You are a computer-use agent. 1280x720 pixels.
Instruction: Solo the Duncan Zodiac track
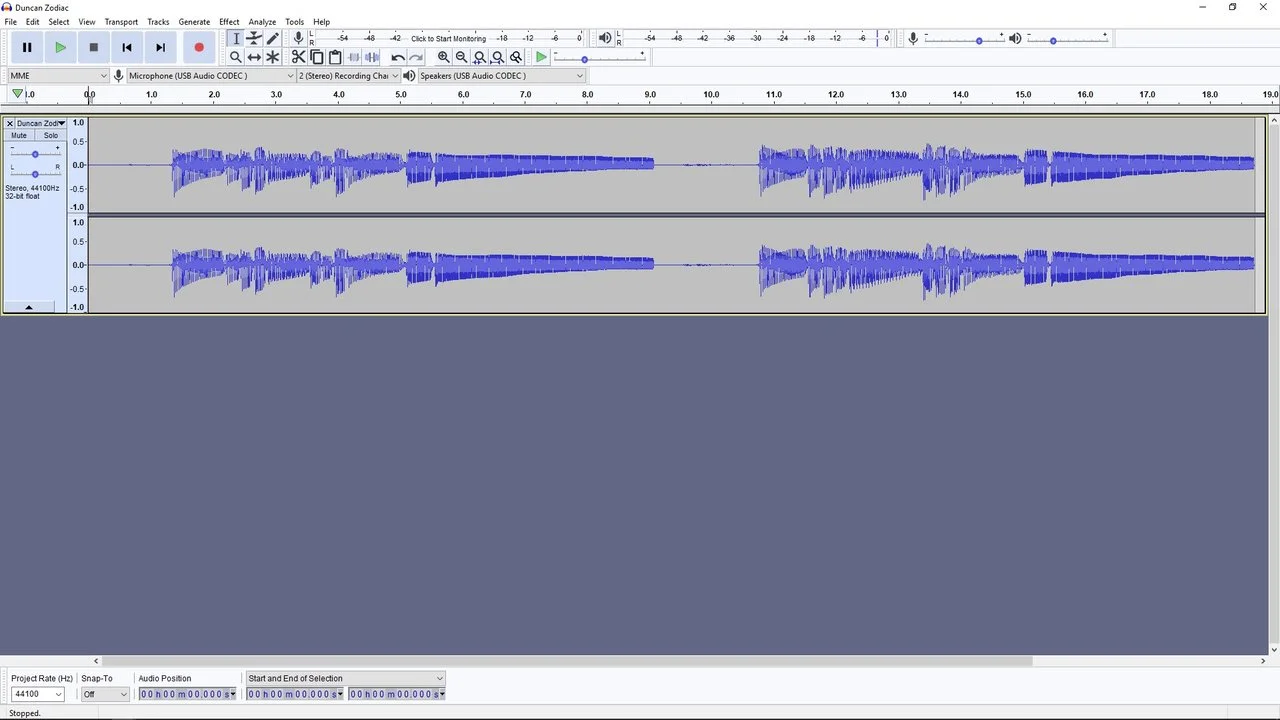tap(50, 135)
